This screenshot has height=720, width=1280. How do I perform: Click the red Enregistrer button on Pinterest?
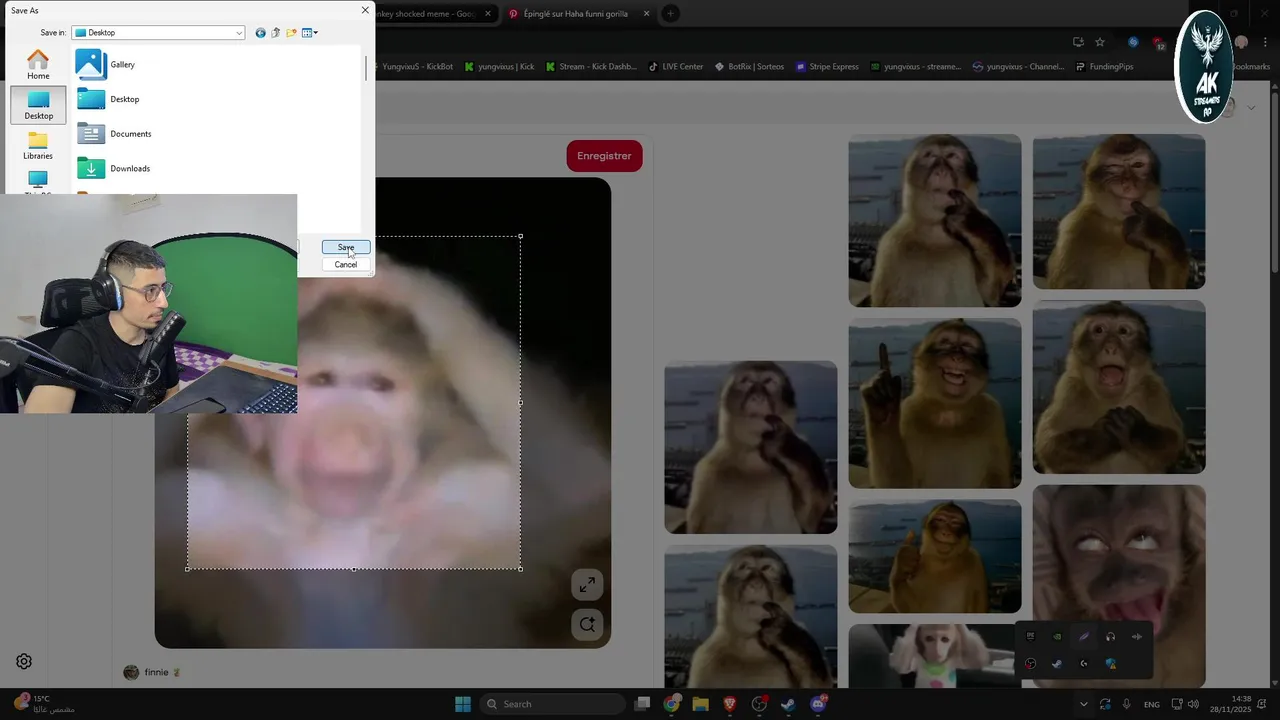(604, 156)
